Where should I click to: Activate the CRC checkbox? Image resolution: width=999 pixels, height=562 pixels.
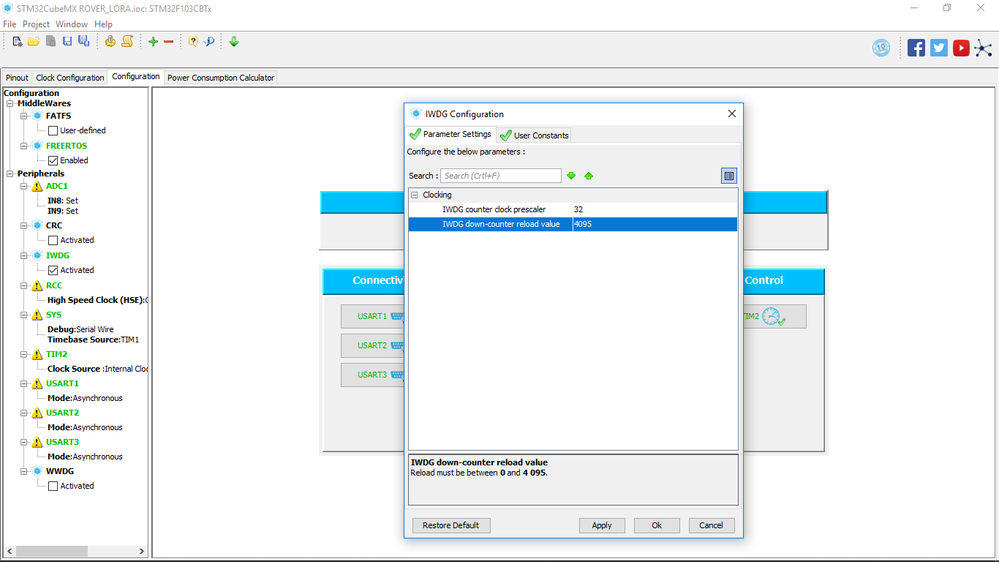[x=53, y=240]
